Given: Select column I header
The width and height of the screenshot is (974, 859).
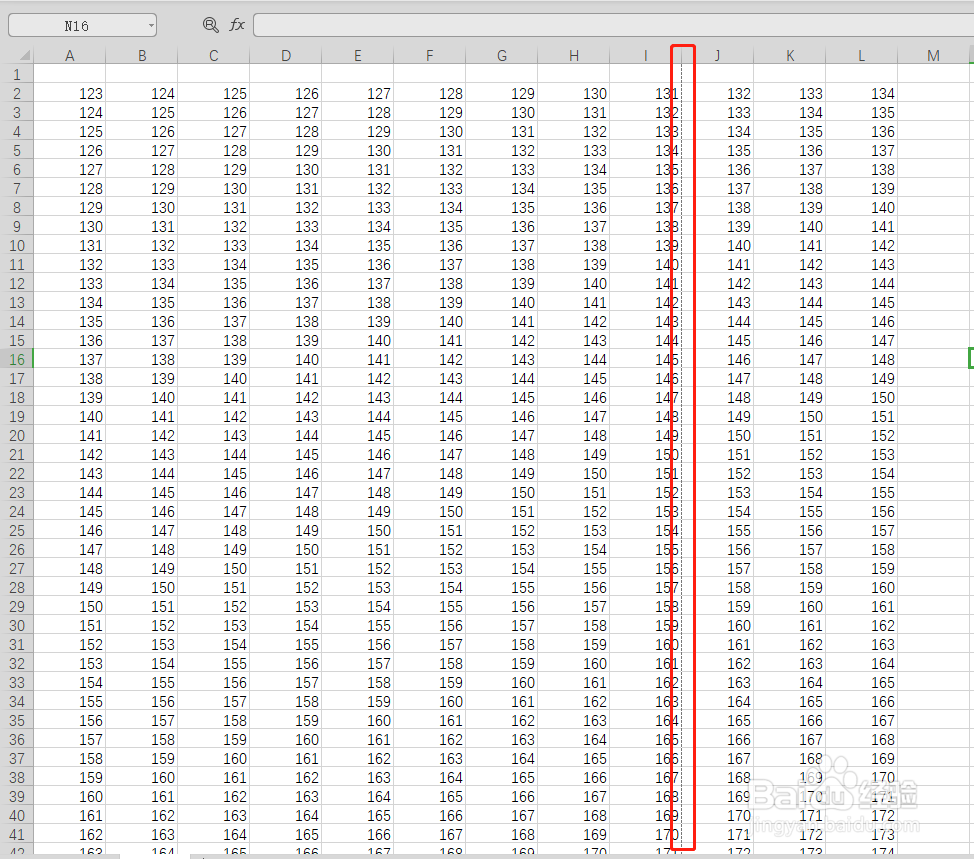Looking at the screenshot, I should point(645,55).
